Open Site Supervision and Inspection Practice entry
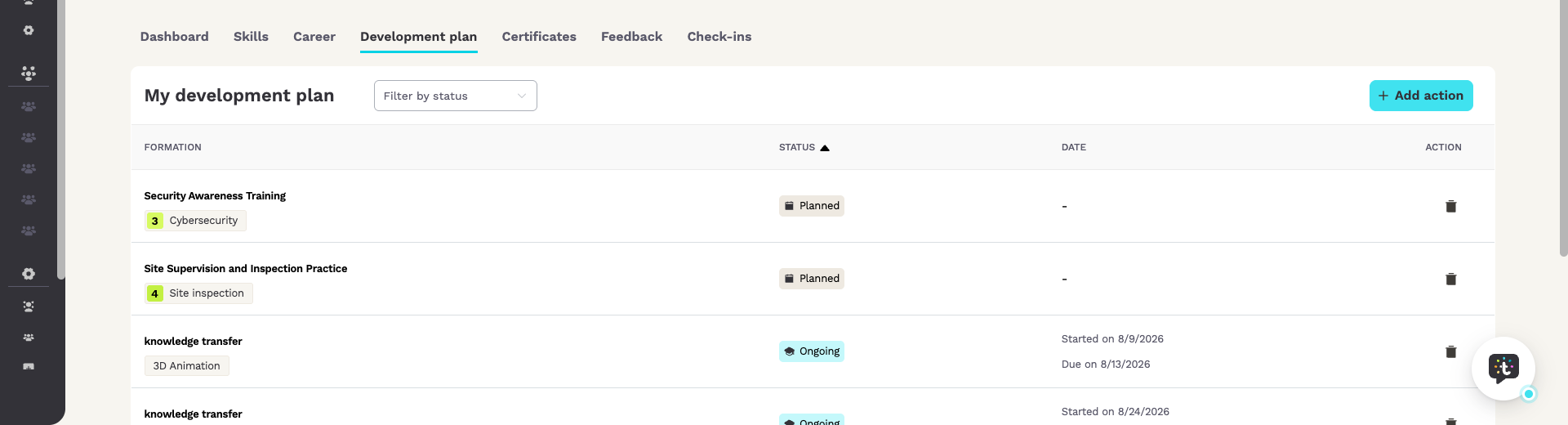Image resolution: width=1568 pixels, height=425 pixels. pyautogui.click(x=245, y=269)
